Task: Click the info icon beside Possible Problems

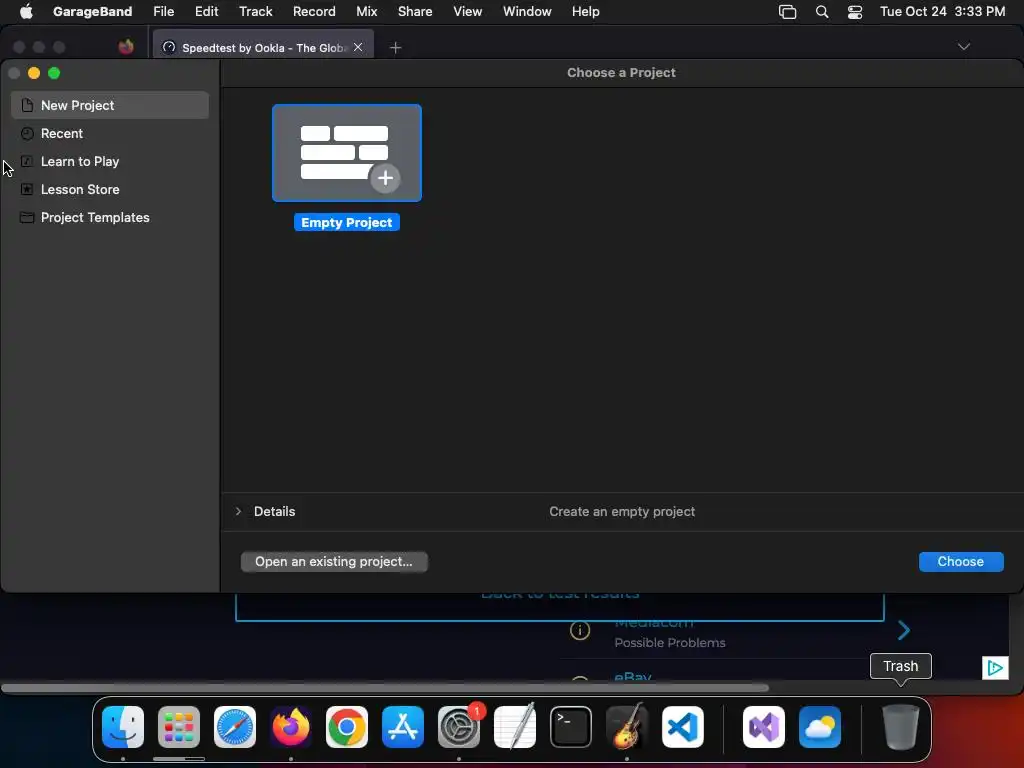Action: [x=580, y=630]
